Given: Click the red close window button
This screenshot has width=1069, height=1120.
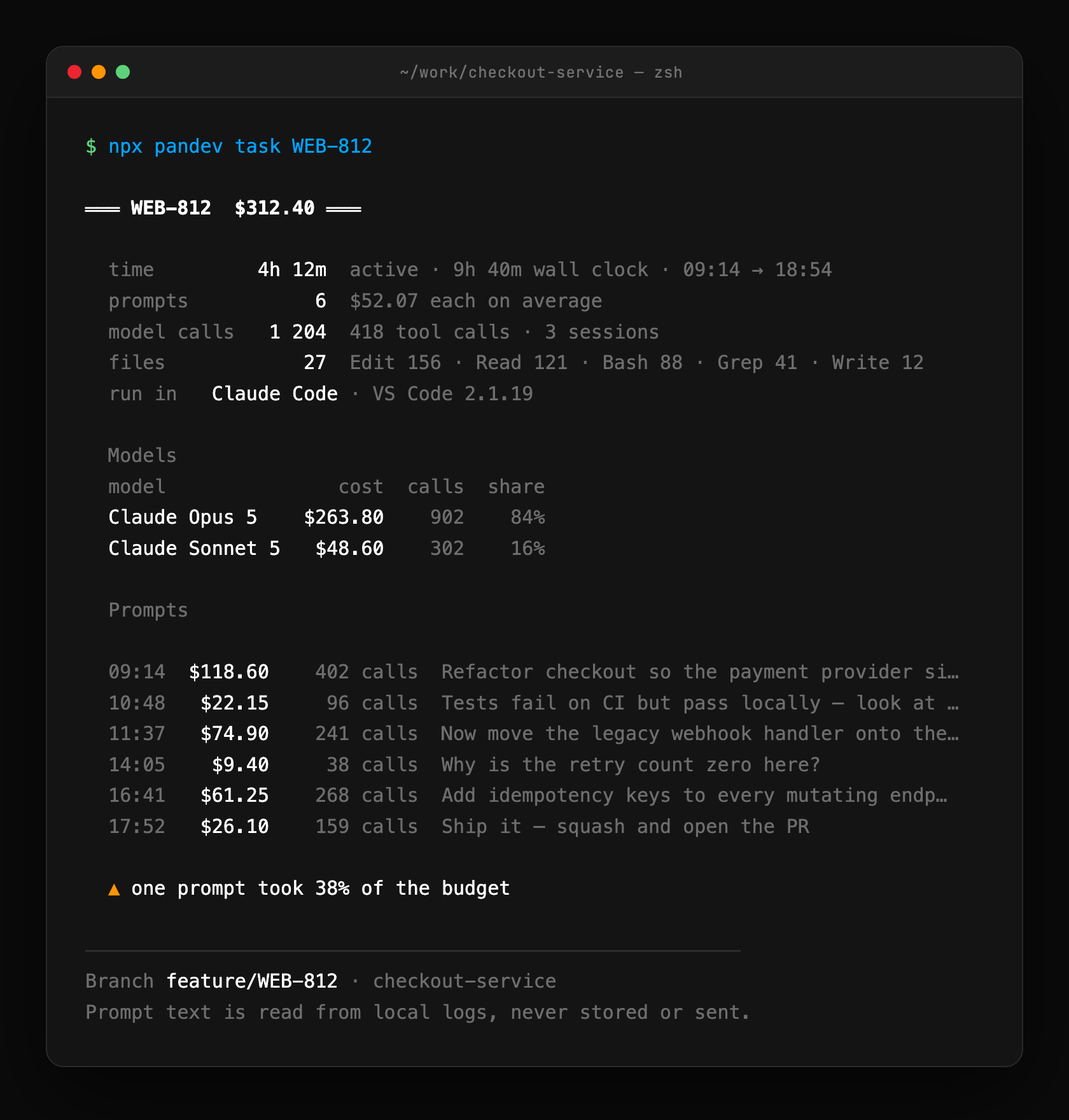Looking at the screenshot, I should point(74,72).
